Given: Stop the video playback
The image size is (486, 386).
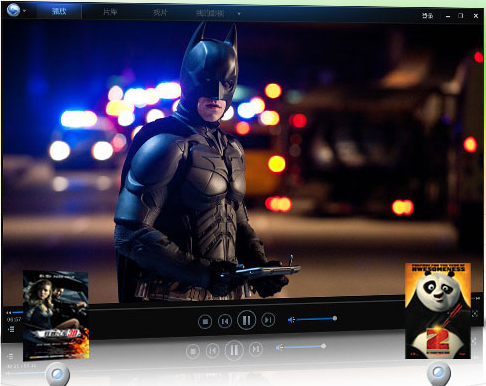Looking at the screenshot, I should [205, 322].
